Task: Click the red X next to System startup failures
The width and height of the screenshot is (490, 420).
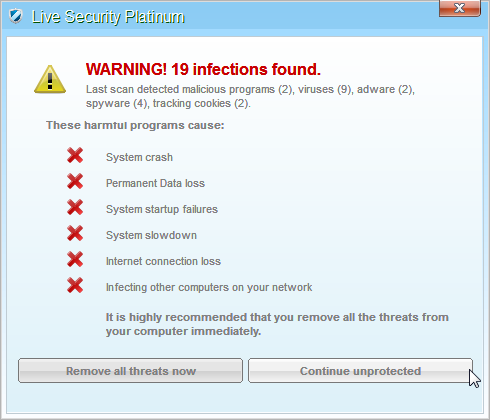Action: point(75,207)
